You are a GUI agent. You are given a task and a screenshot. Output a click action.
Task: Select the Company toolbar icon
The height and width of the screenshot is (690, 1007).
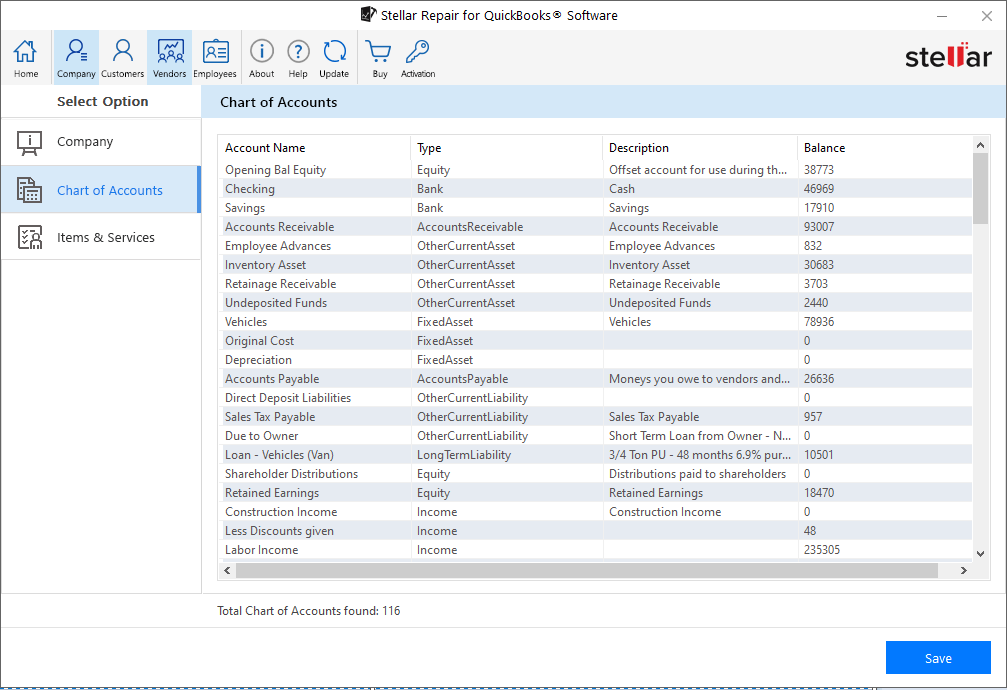pyautogui.click(x=76, y=58)
